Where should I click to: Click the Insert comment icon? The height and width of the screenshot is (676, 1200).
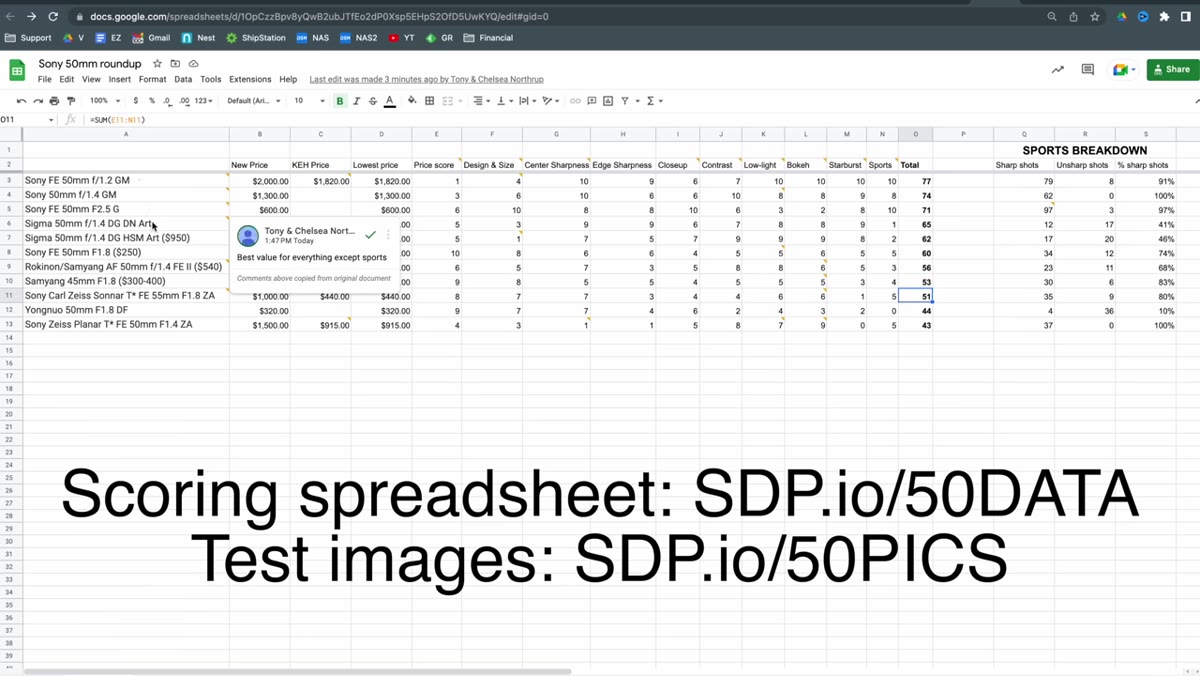pyautogui.click(x=592, y=101)
